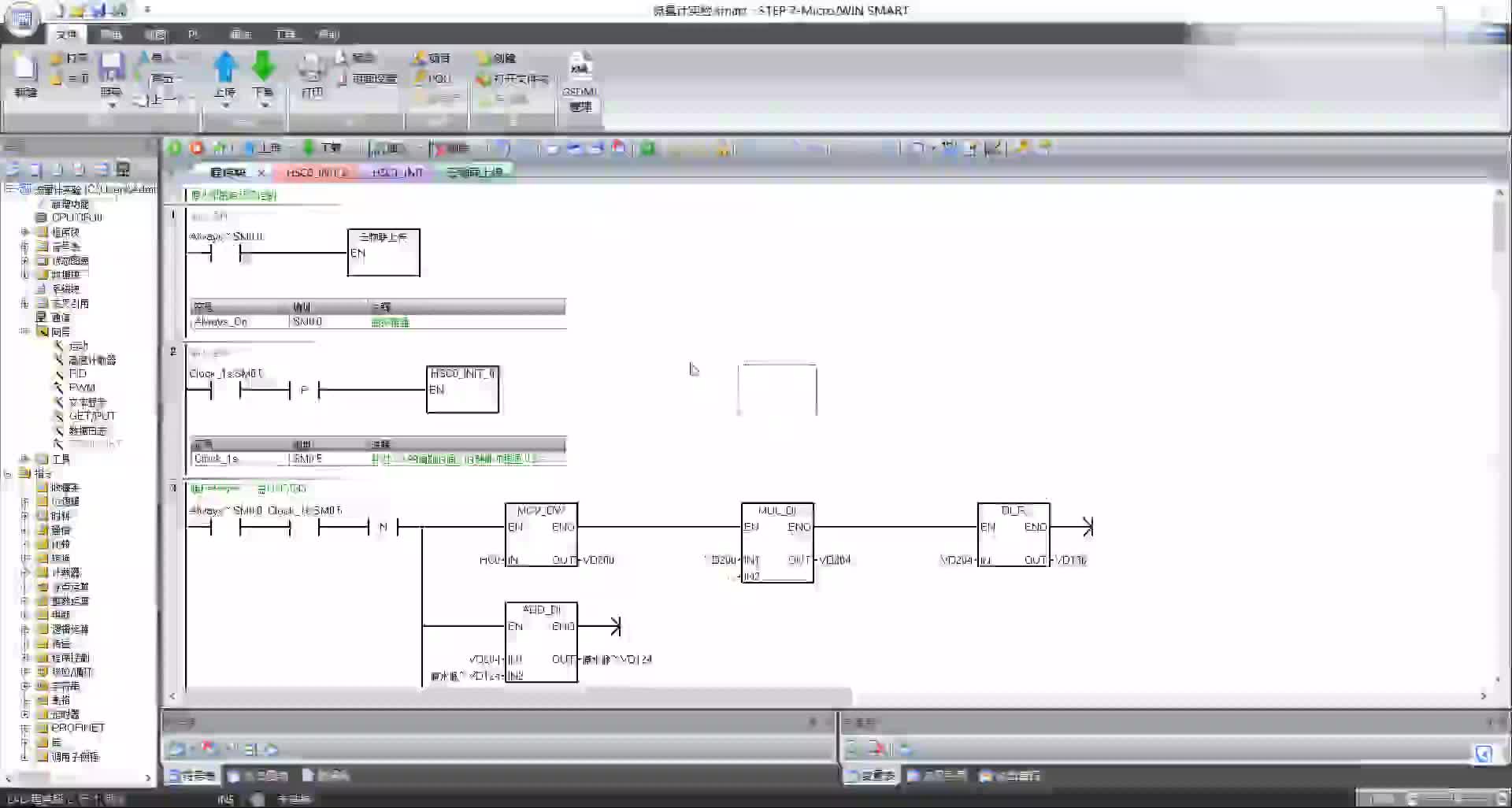Select PWM wizard in project tree
This screenshot has height=808, width=1512.
click(x=81, y=388)
